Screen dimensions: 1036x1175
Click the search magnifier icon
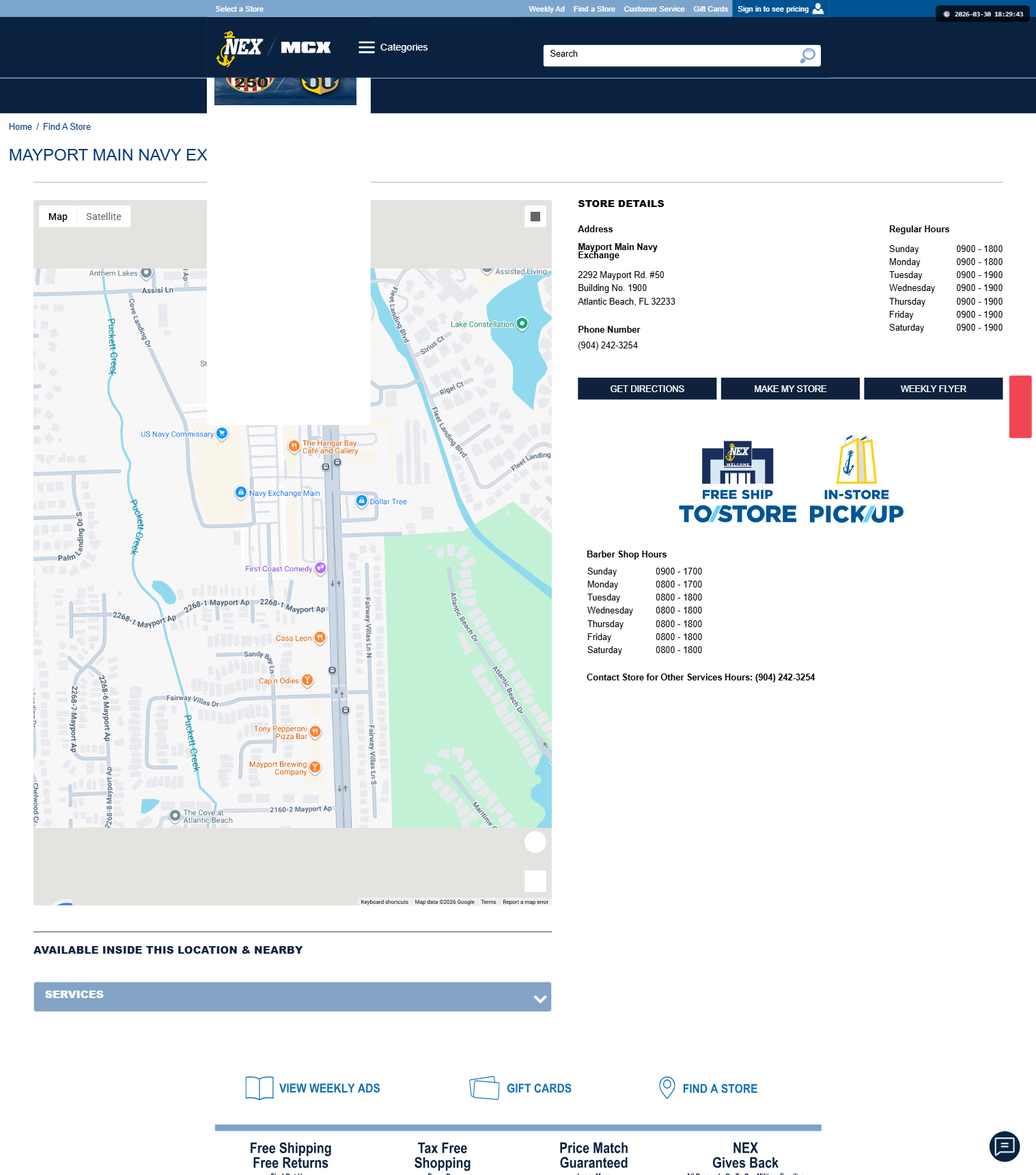click(808, 55)
